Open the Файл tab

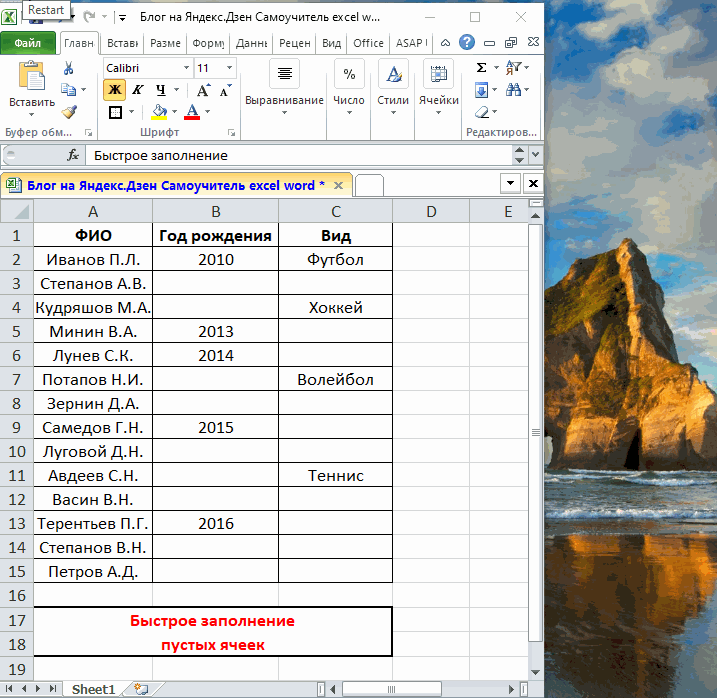[x=28, y=43]
